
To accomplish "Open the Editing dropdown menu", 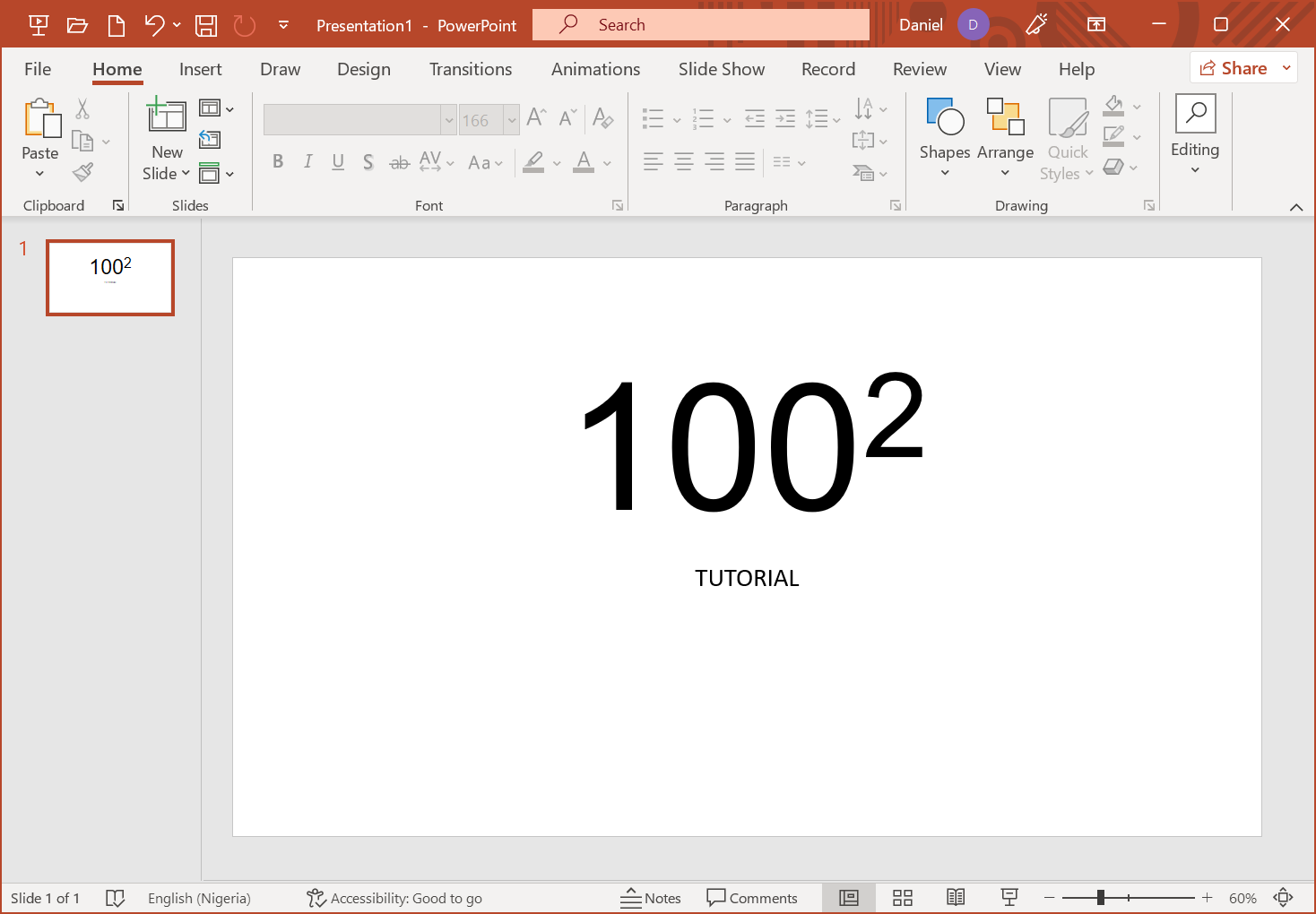I will (x=1195, y=134).
